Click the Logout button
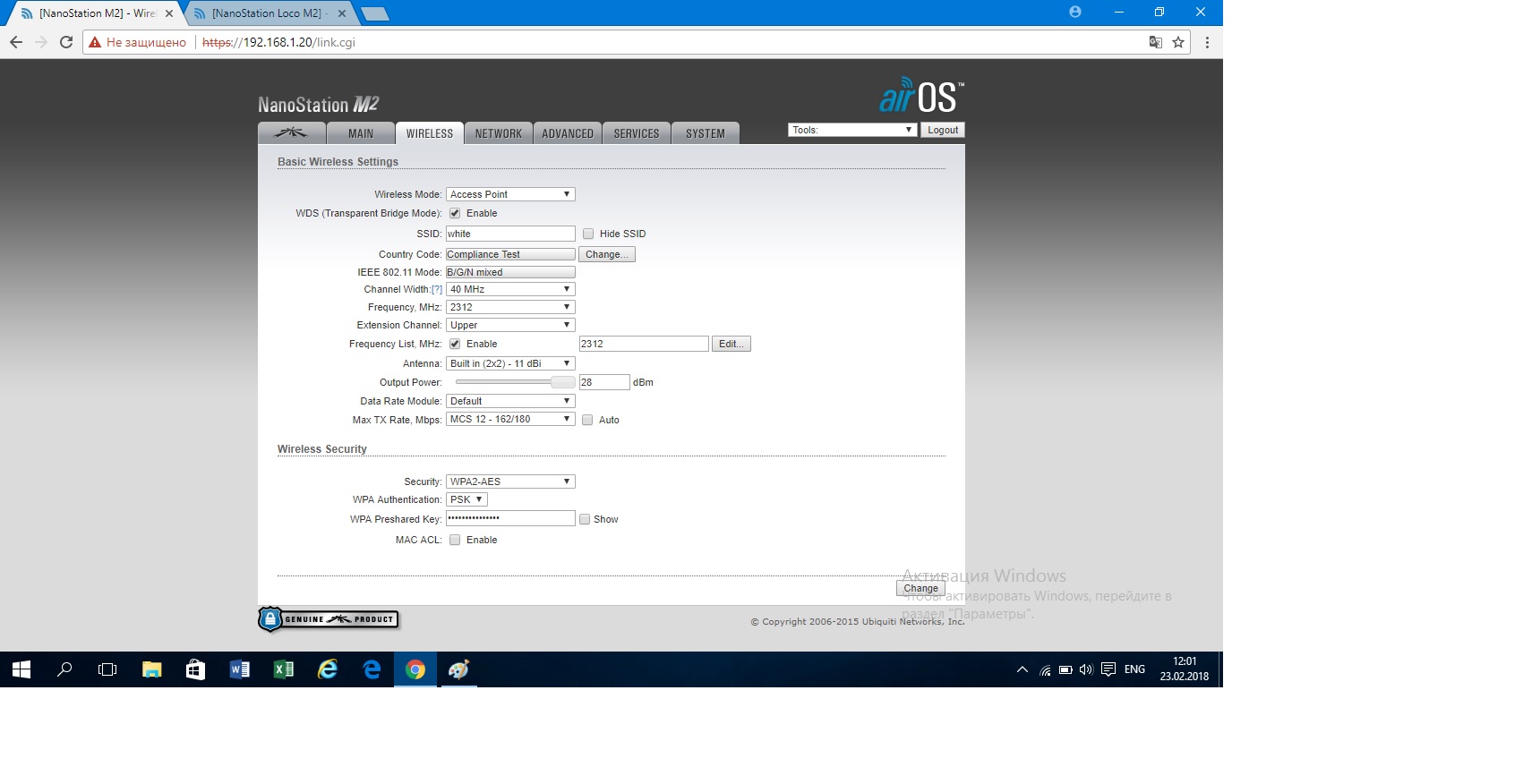This screenshot has width=1540, height=784. tap(943, 130)
